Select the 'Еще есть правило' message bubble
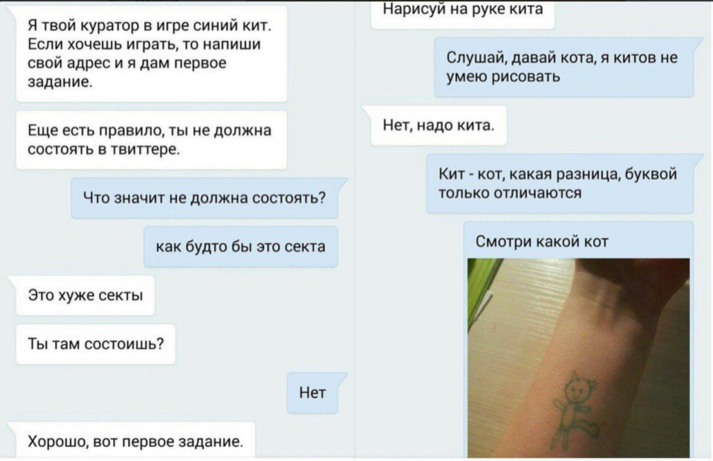This screenshot has height=461, width=713. 151,140
